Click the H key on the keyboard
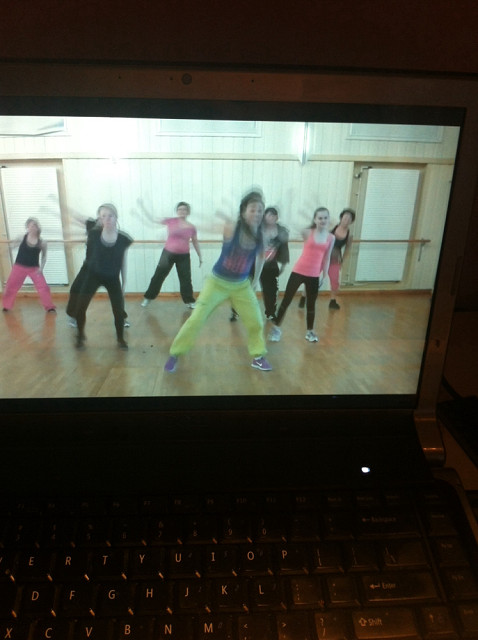This screenshot has width=478, height=640. pyautogui.click(x=150, y=593)
